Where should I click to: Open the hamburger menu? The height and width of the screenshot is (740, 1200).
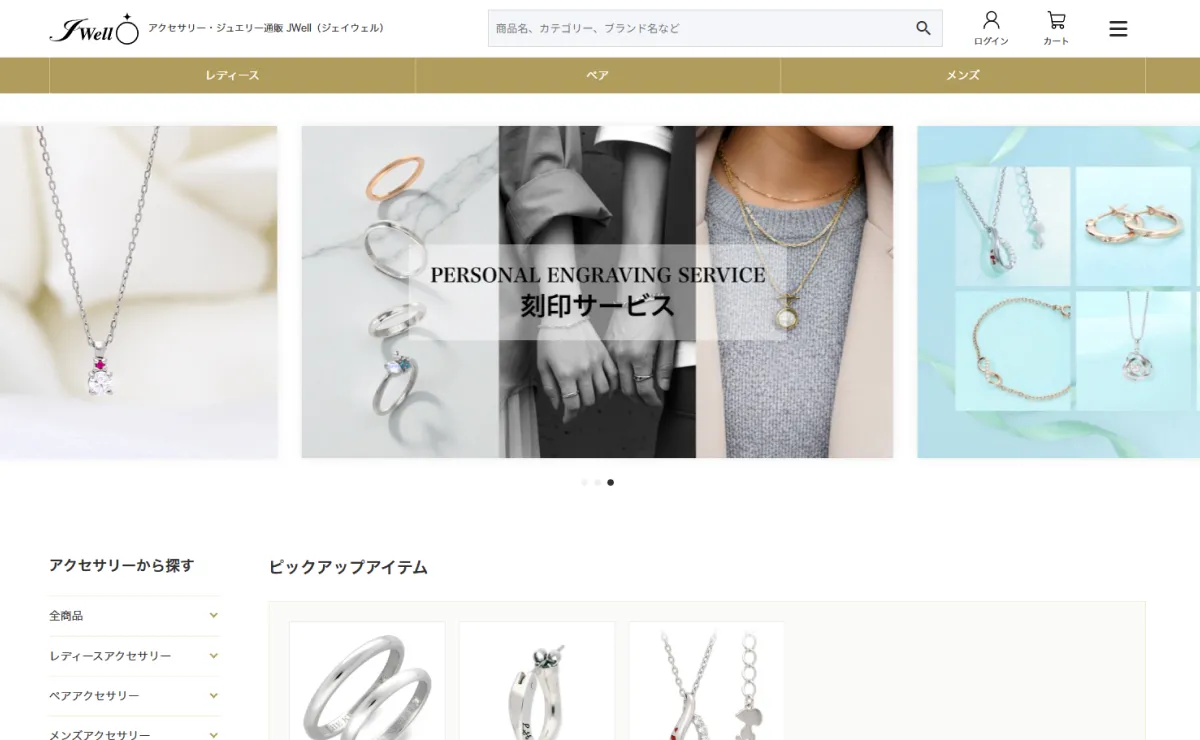(x=1118, y=29)
